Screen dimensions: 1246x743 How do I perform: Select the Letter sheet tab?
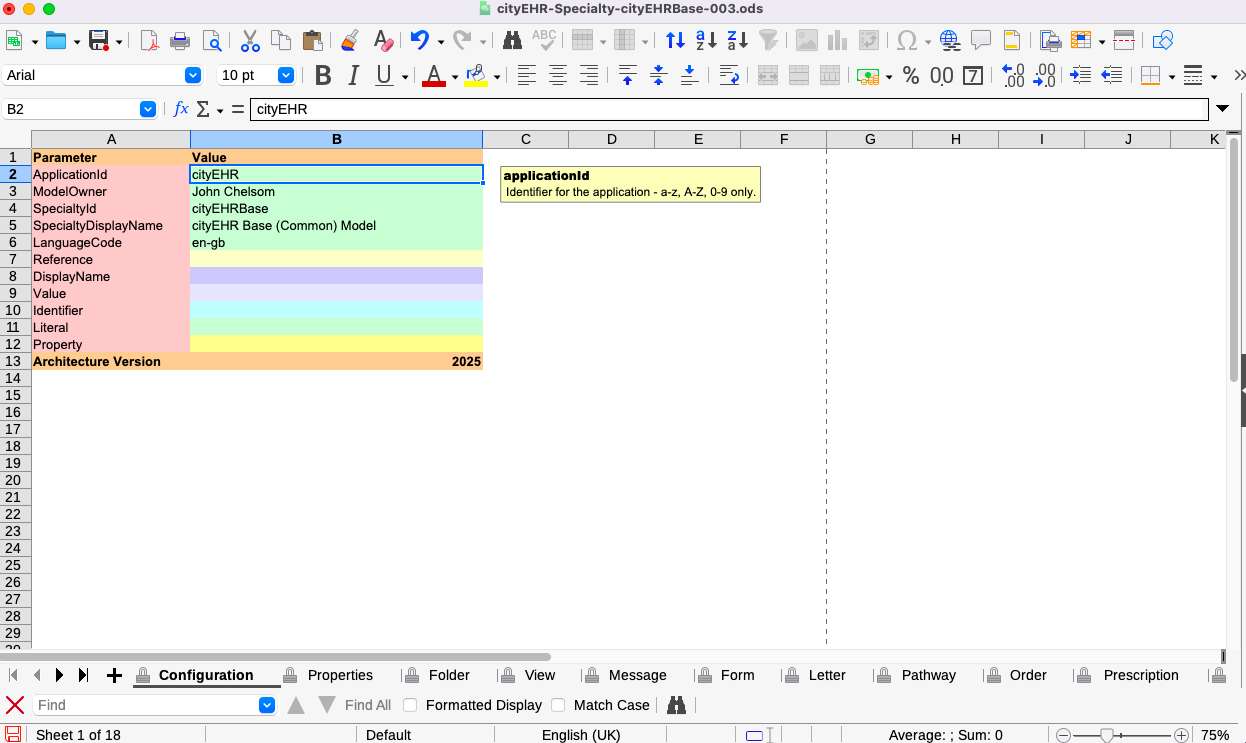click(827, 675)
